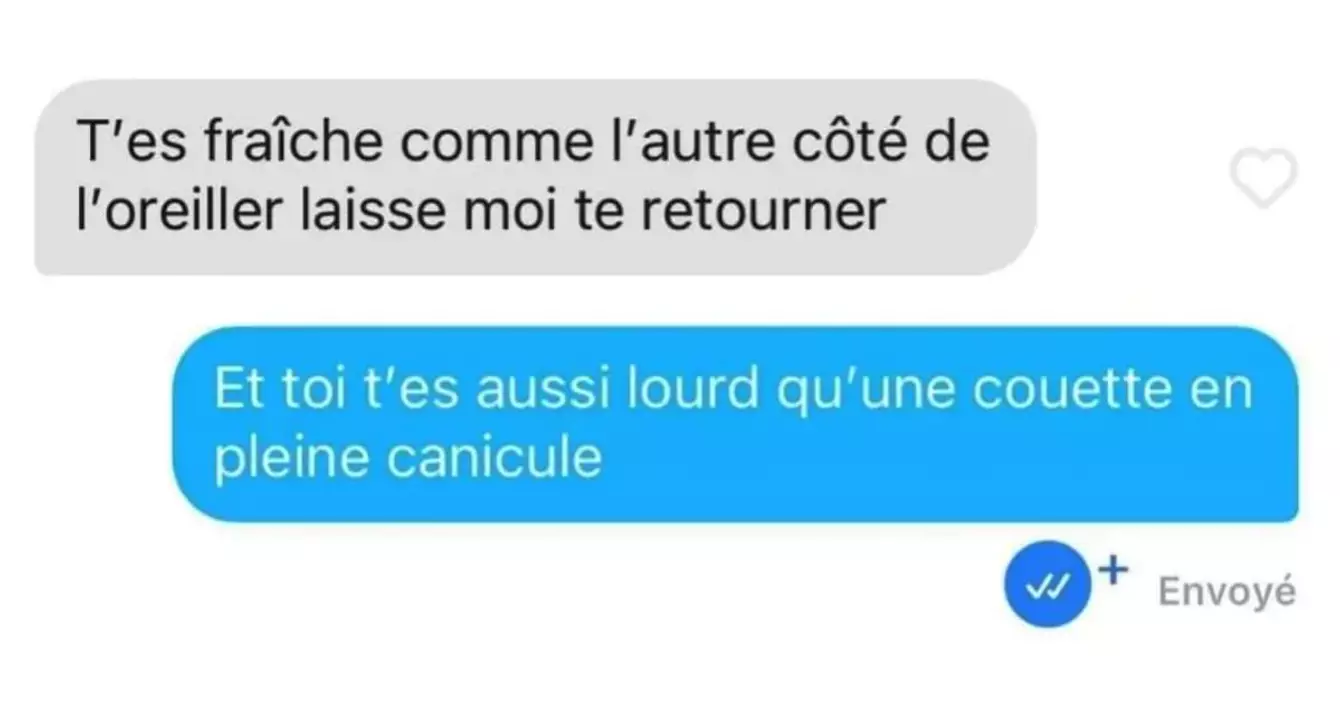Click the word 'couette' in the blue message
The height and width of the screenshot is (704, 1340).
[1090, 390]
